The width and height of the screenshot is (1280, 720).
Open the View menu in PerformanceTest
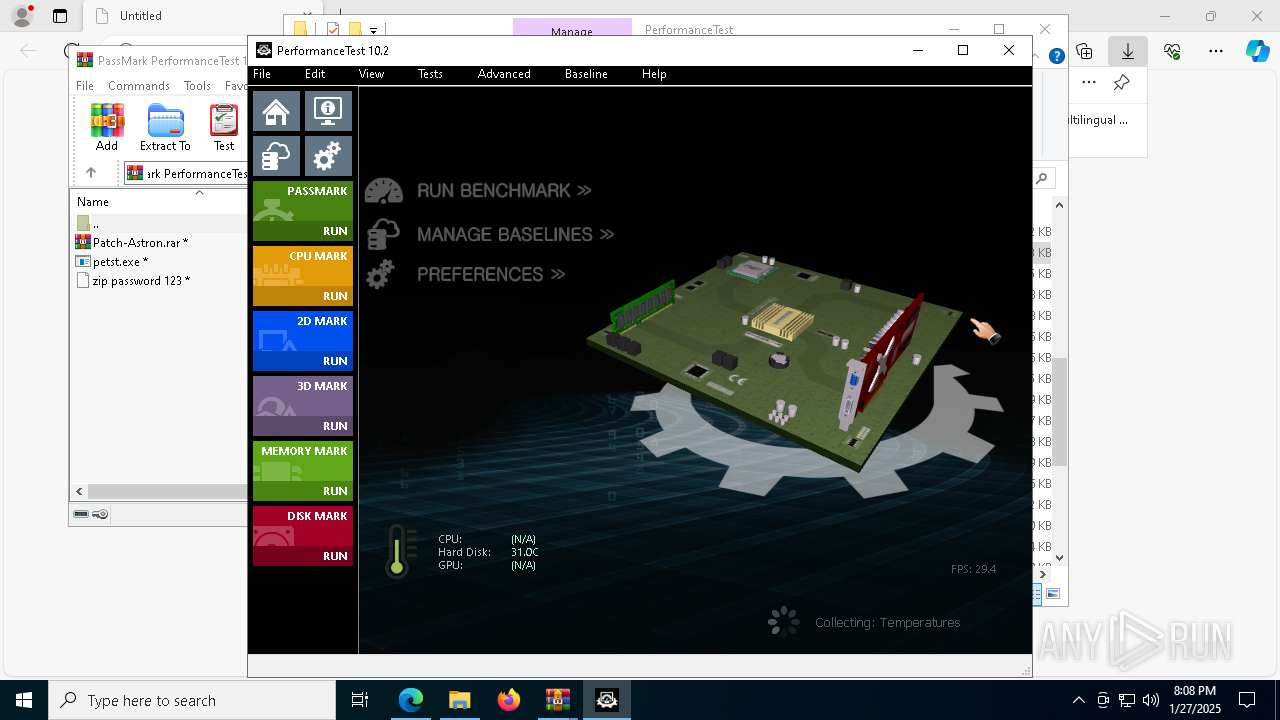coord(371,74)
